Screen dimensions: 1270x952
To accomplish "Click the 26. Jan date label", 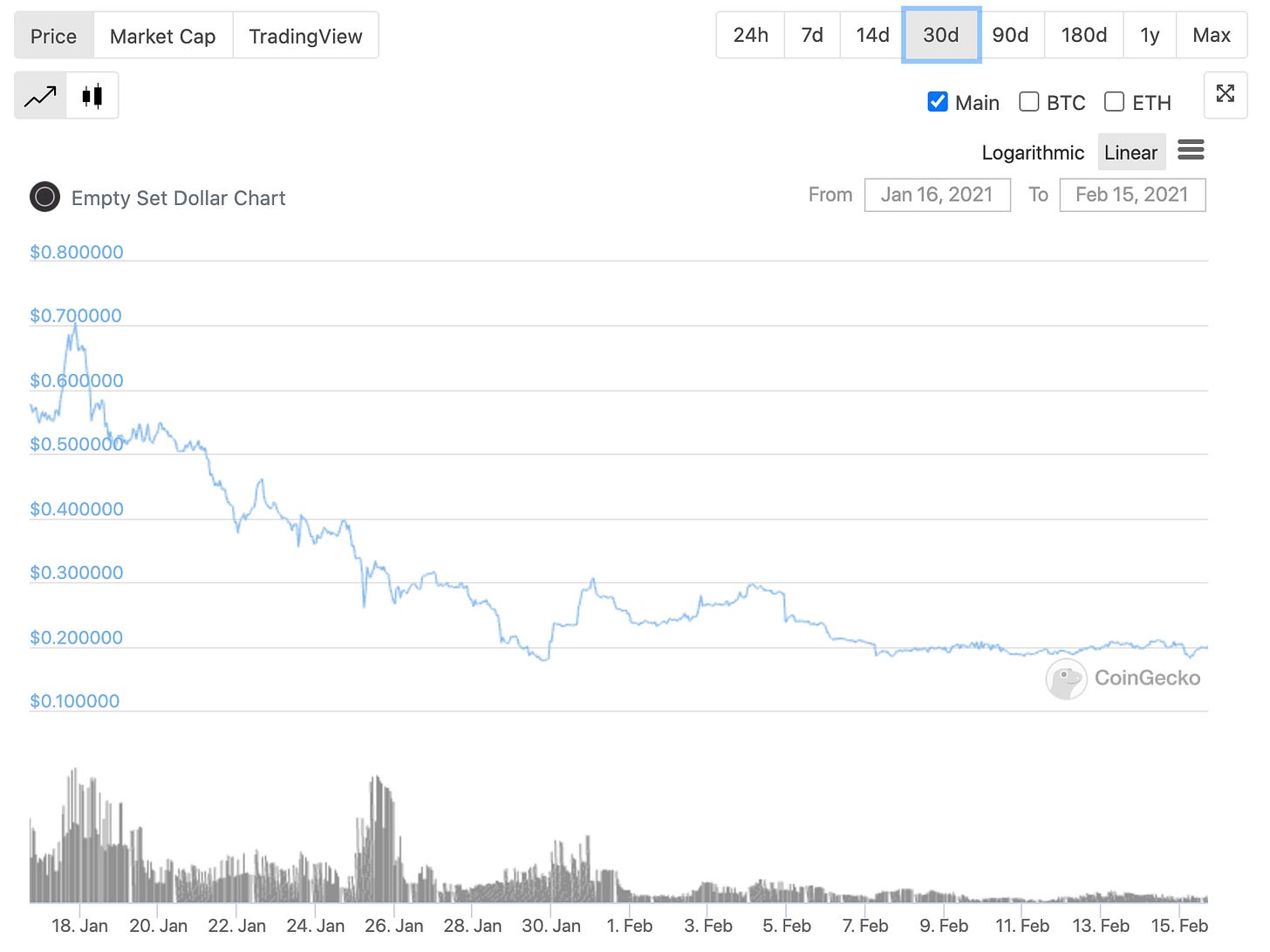I will 394,926.
